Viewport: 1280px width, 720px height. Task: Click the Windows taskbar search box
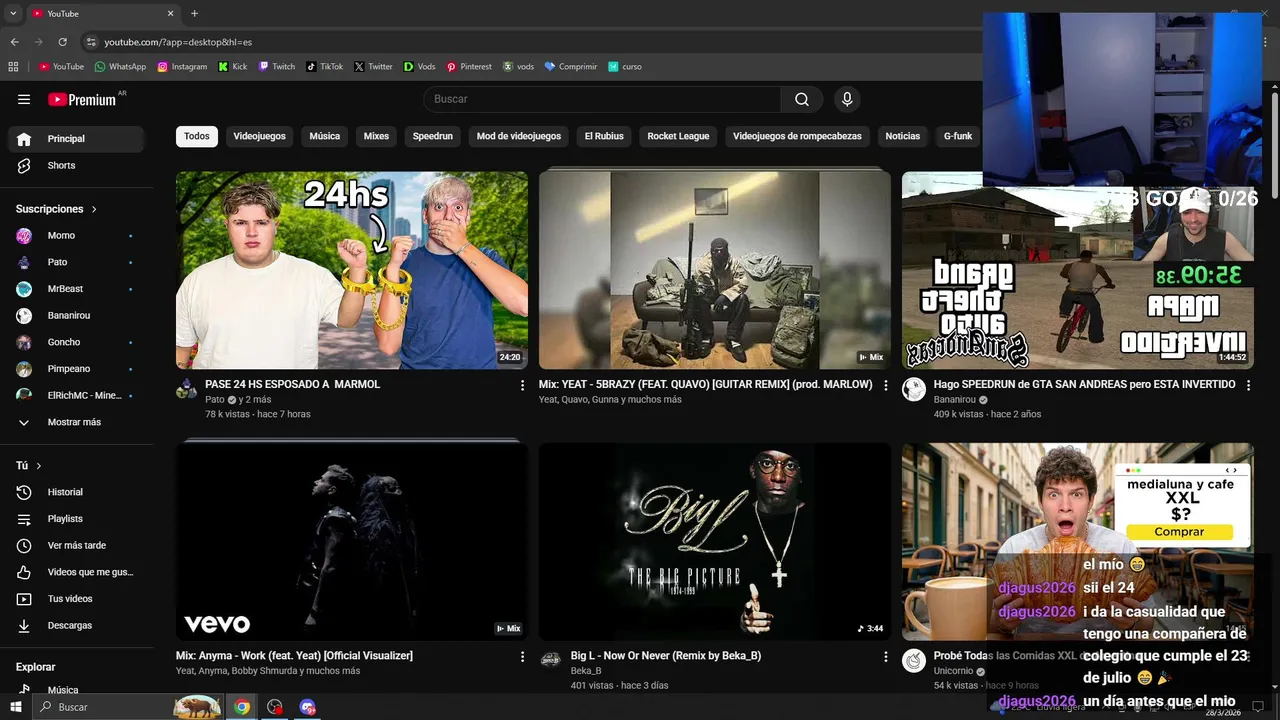coord(128,707)
